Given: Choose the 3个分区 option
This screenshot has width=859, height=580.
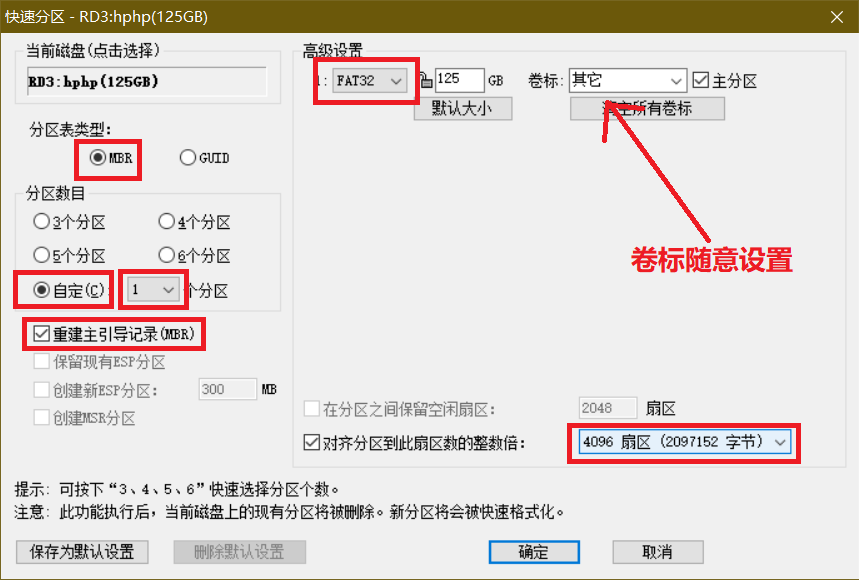Looking at the screenshot, I should click(x=42, y=221).
